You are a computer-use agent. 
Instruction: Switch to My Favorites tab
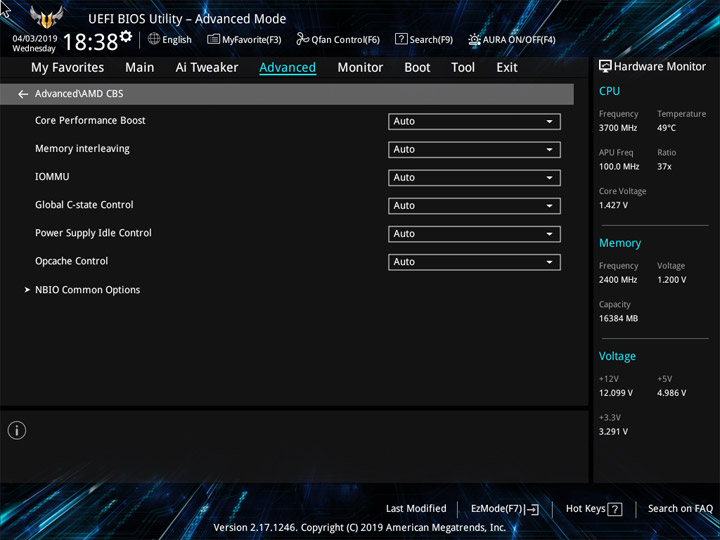(68, 68)
